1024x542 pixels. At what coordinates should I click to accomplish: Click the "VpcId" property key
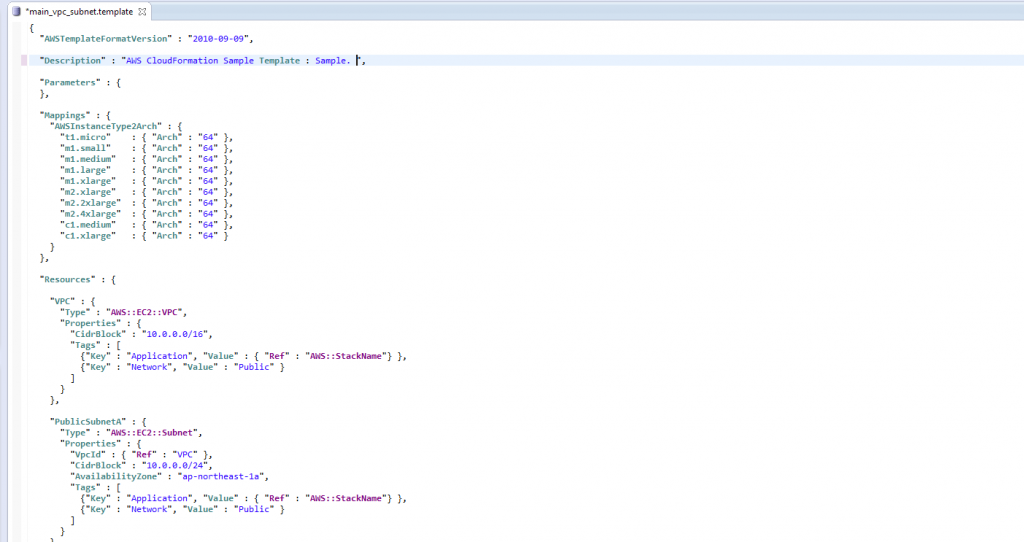(x=88, y=455)
